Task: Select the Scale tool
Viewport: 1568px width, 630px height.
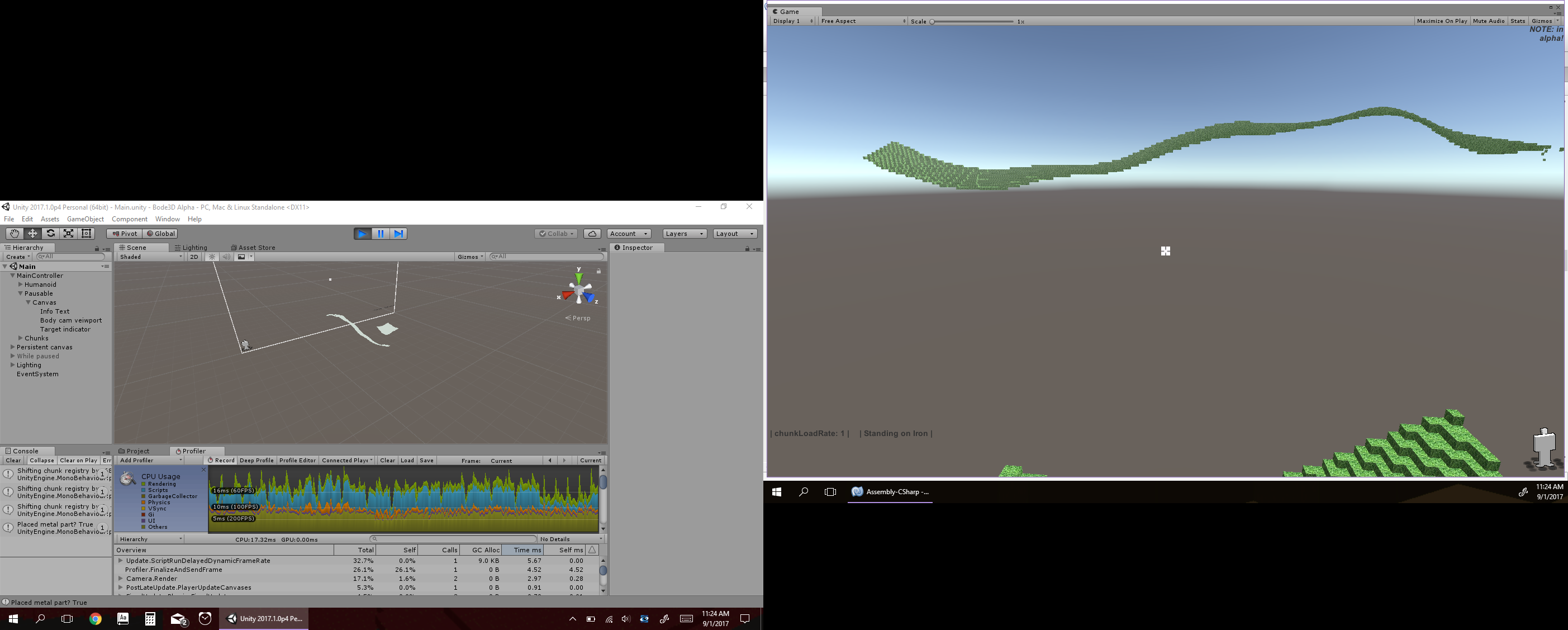Action: (69, 234)
